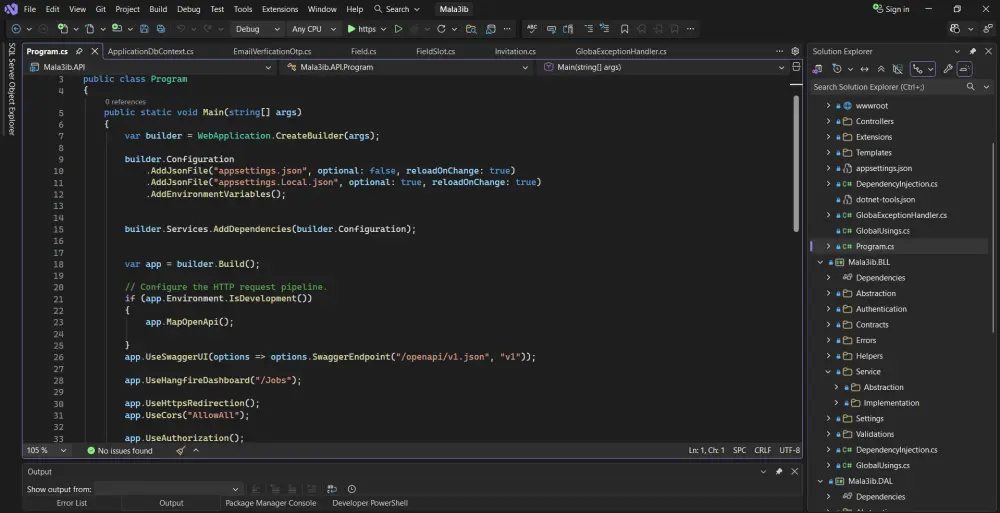Image resolution: width=1000 pixels, height=513 pixels.
Task: Open the Show output from dropdown
Action: click(x=168, y=489)
